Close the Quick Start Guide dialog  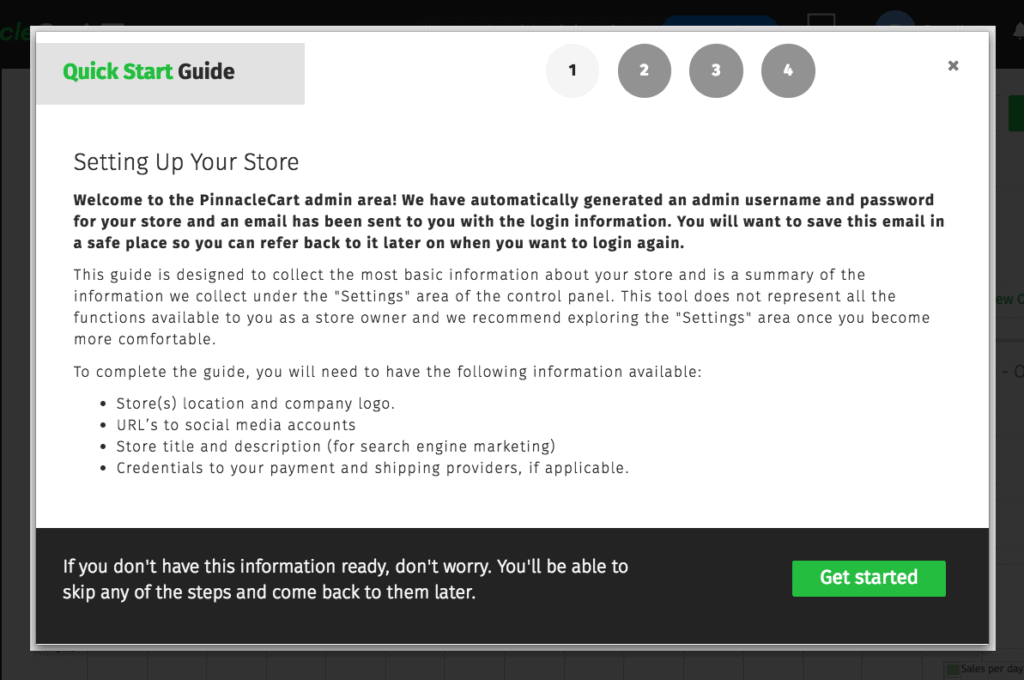953,65
